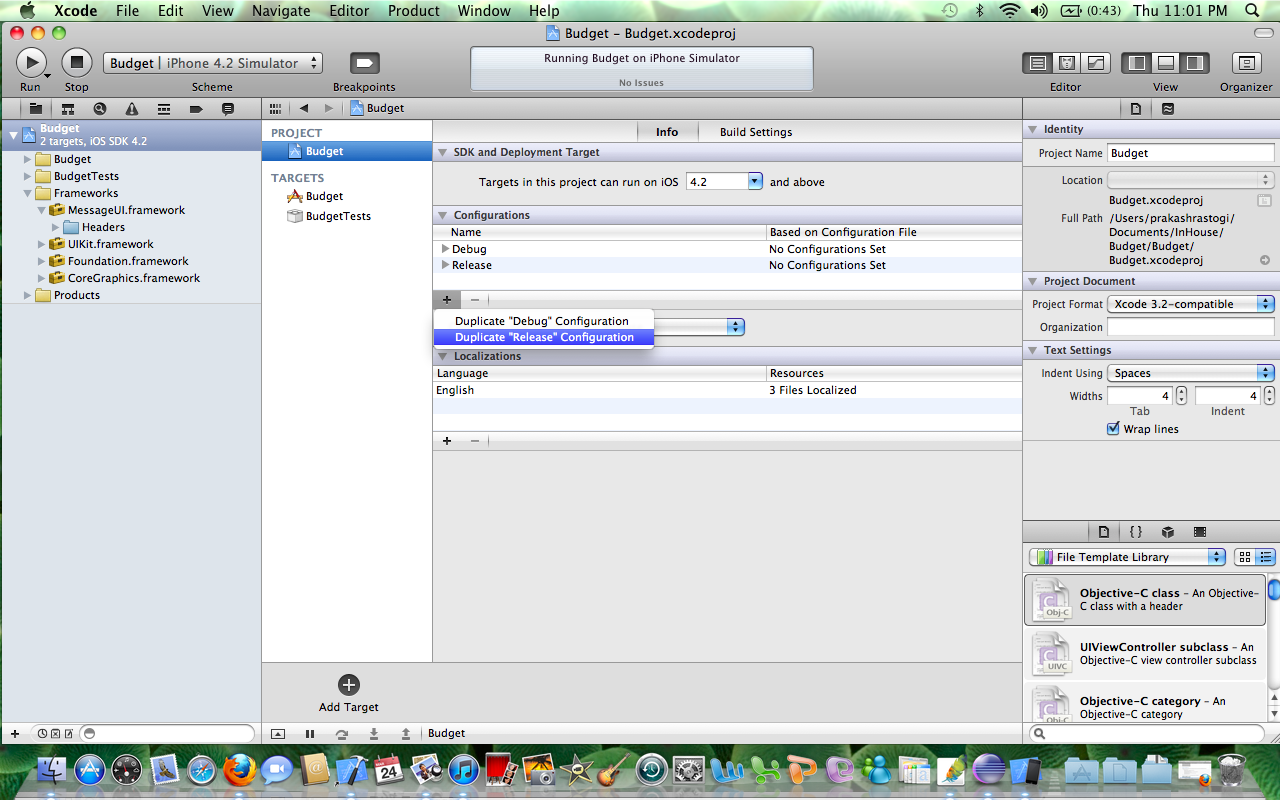Reveal Budget.xcodeproj in Finder arrow
Viewport: 1280px width, 800px height.
[x=1265, y=260]
